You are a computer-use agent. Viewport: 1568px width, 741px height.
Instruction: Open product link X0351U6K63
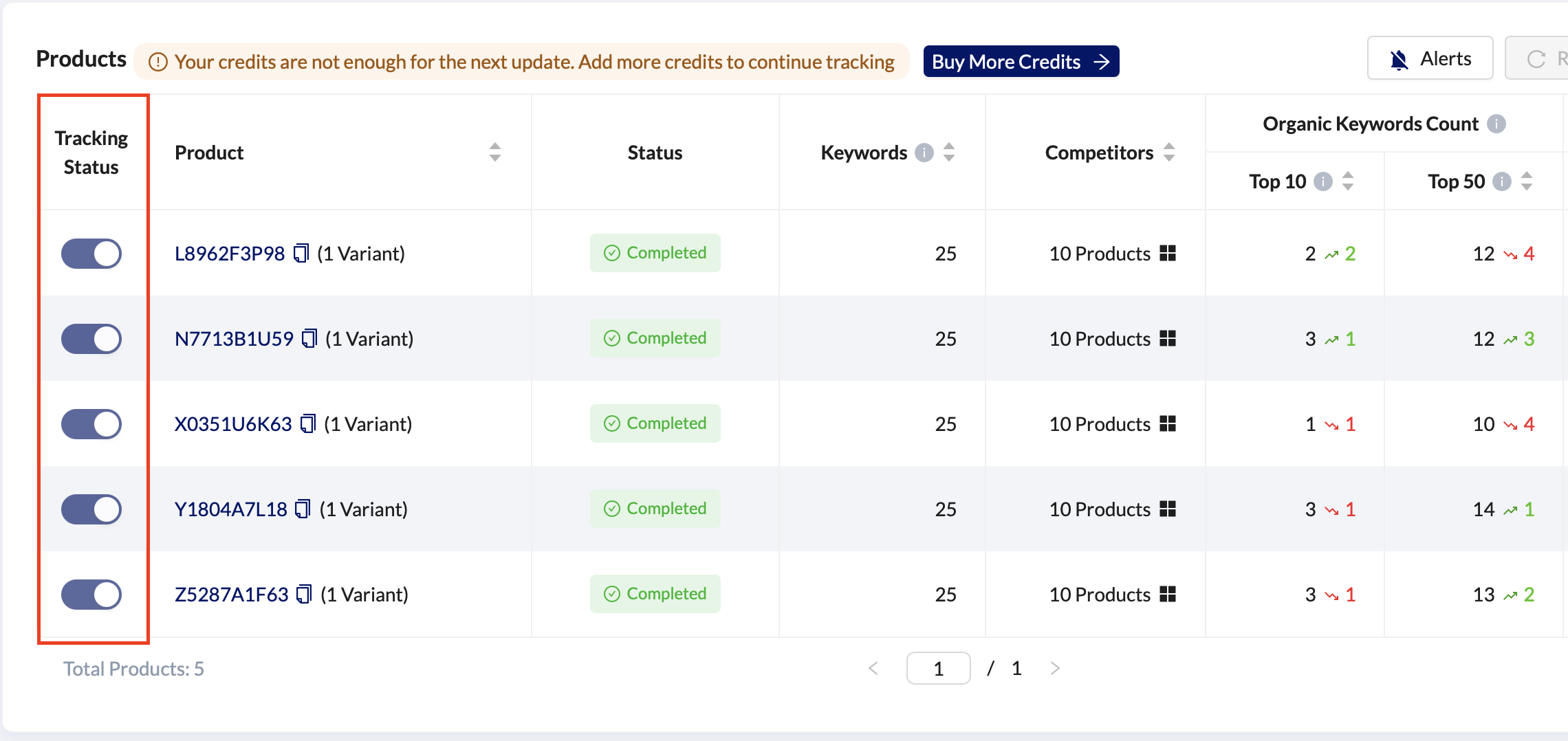tap(233, 424)
